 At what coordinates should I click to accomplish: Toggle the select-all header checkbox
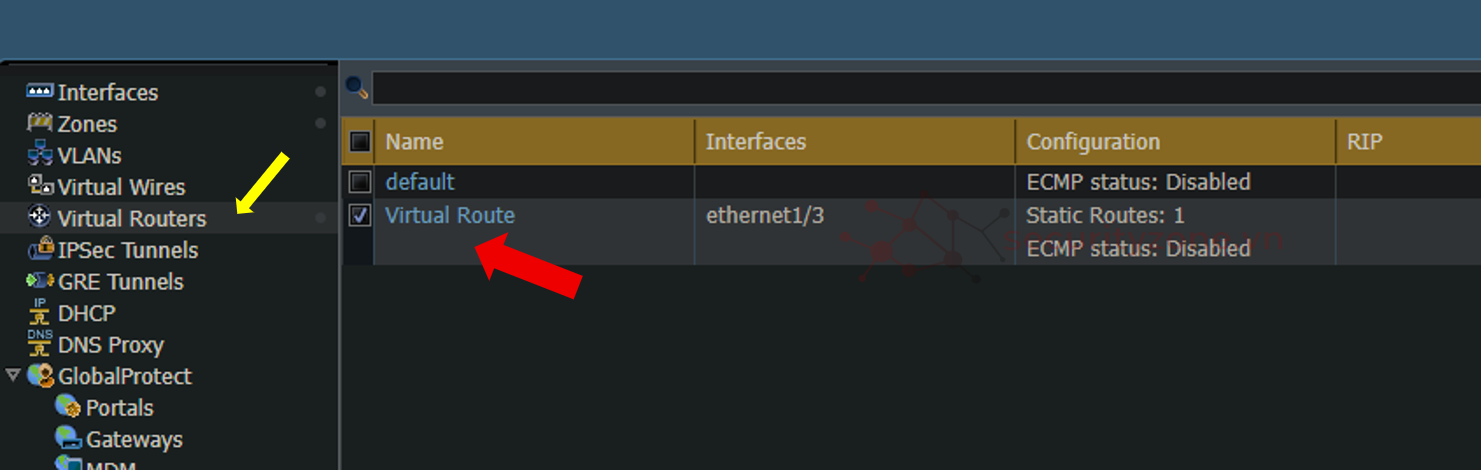pos(360,142)
